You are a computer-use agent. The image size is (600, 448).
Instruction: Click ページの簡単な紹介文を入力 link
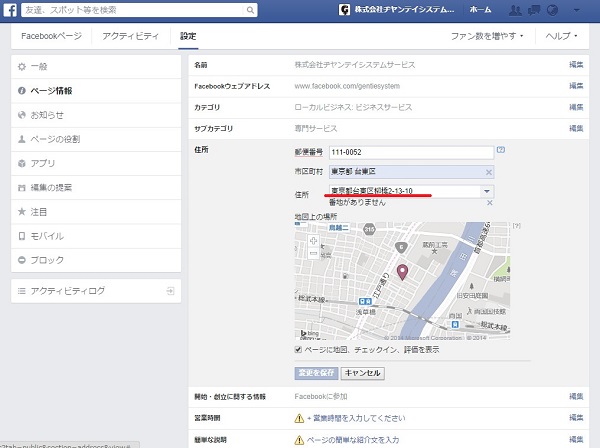(x=353, y=440)
